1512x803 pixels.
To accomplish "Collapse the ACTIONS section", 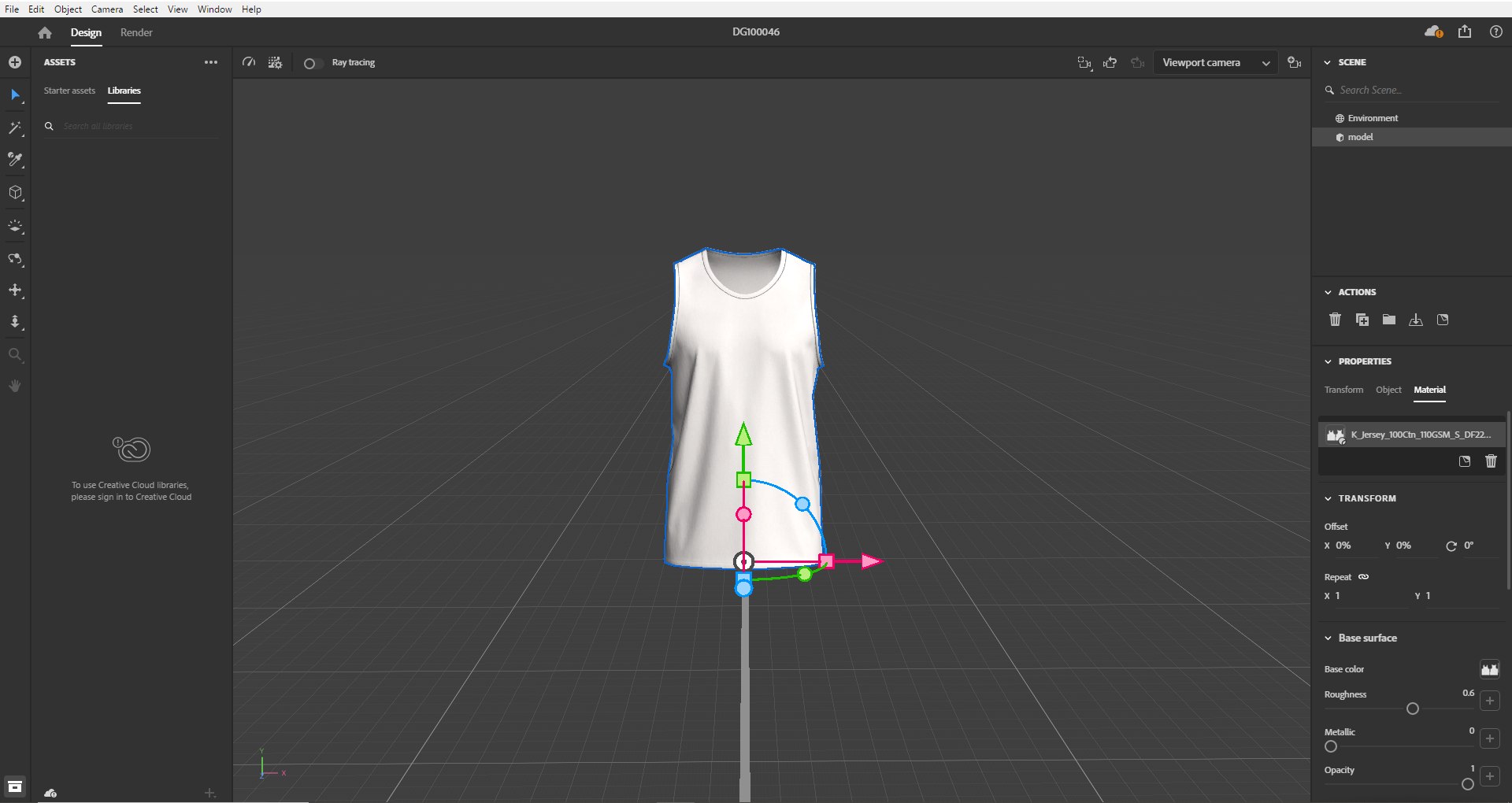I will tap(1328, 292).
